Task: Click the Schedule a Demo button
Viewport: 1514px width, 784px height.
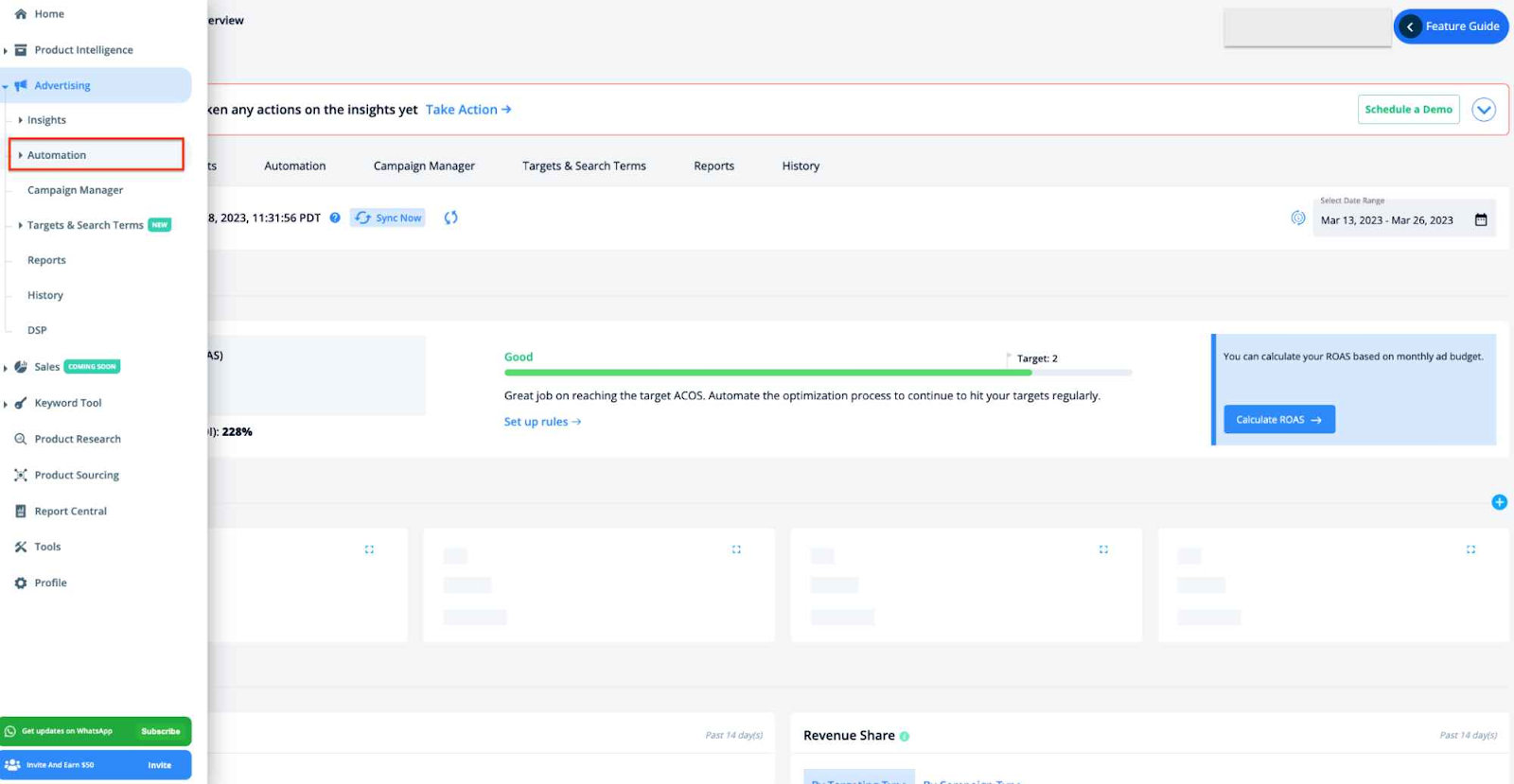Action: pos(1408,110)
